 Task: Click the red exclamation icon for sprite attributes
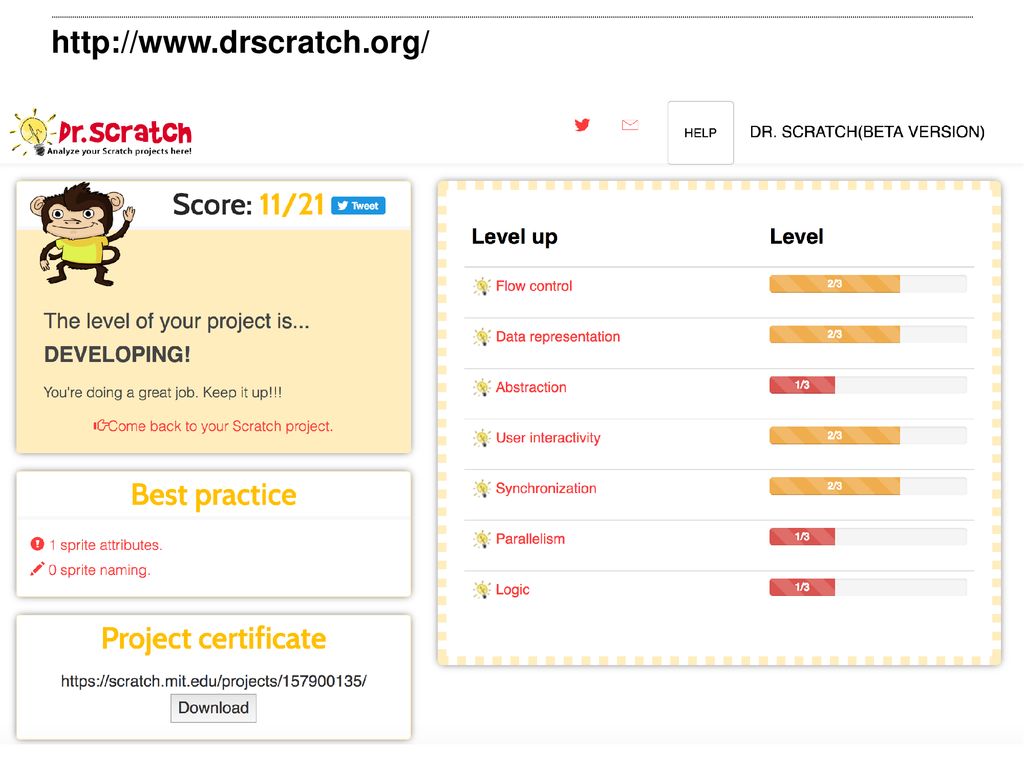(x=37, y=544)
